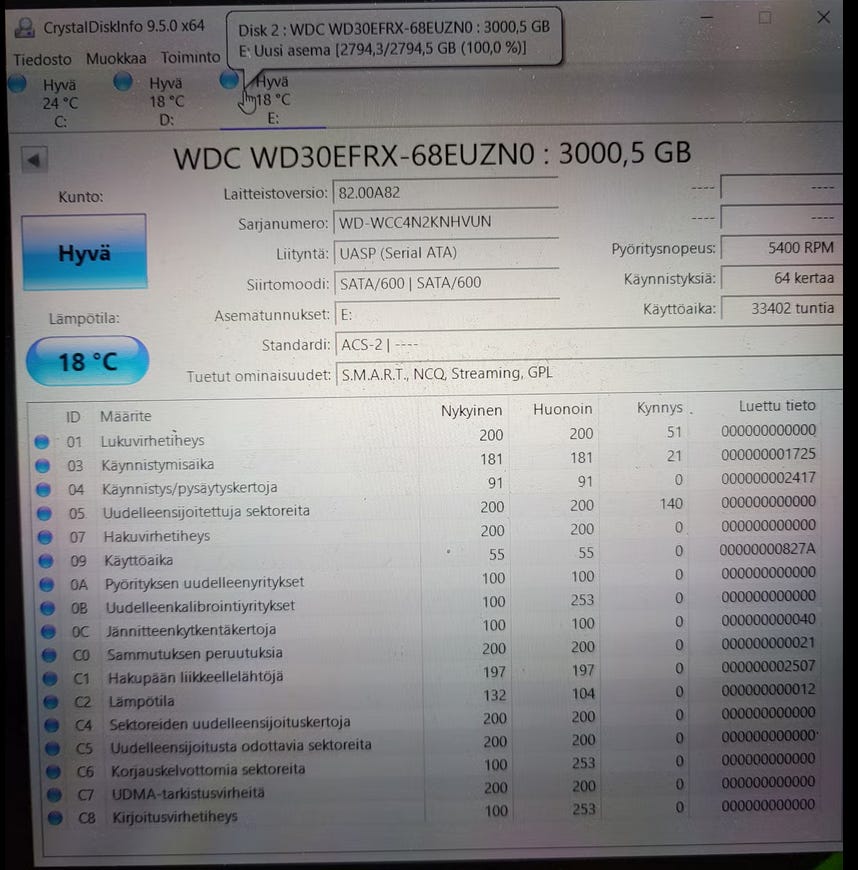Click the Sarjanumero field WD-WCC4N2KNHVUN
858x870 pixels.
coord(446,222)
